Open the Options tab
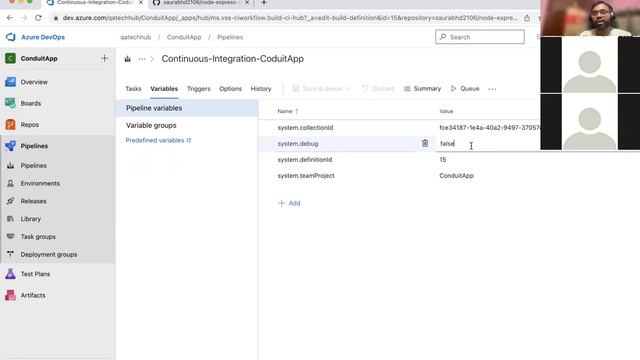 click(230, 89)
